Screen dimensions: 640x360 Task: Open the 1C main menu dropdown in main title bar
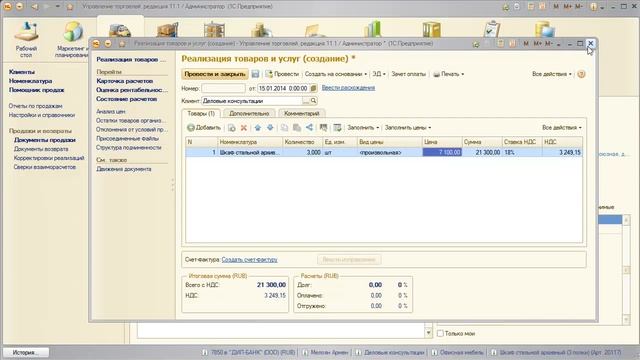pos(19,7)
